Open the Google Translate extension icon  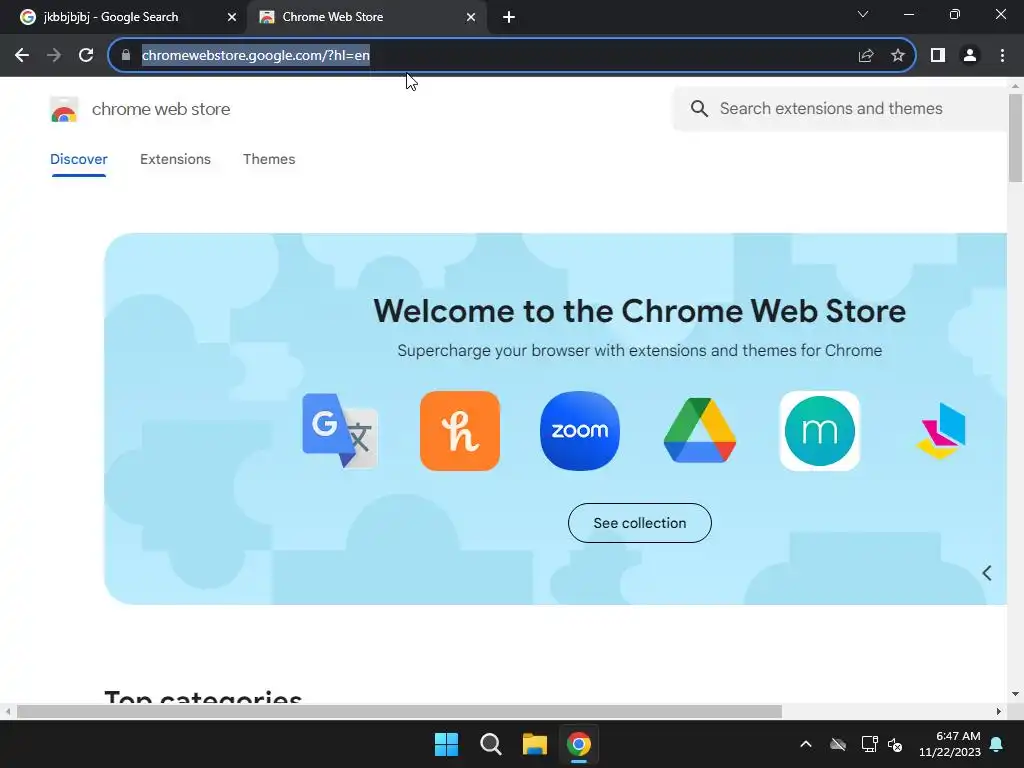pyautogui.click(x=340, y=430)
